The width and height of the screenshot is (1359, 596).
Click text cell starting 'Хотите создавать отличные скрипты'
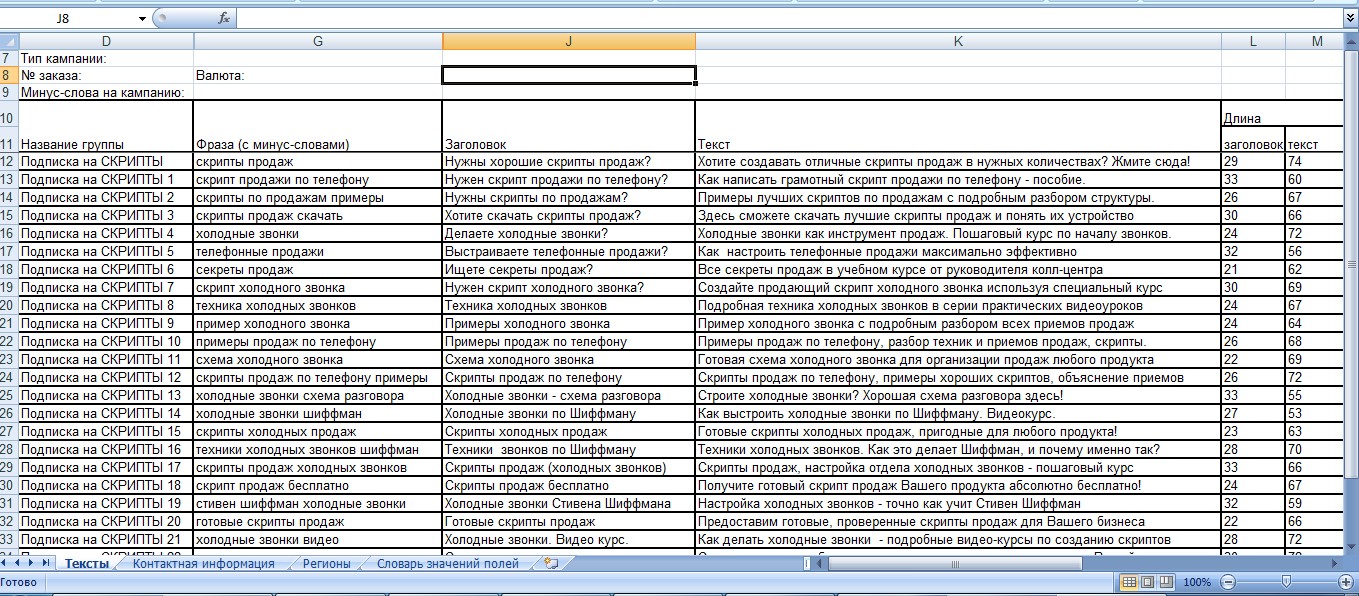coord(958,161)
